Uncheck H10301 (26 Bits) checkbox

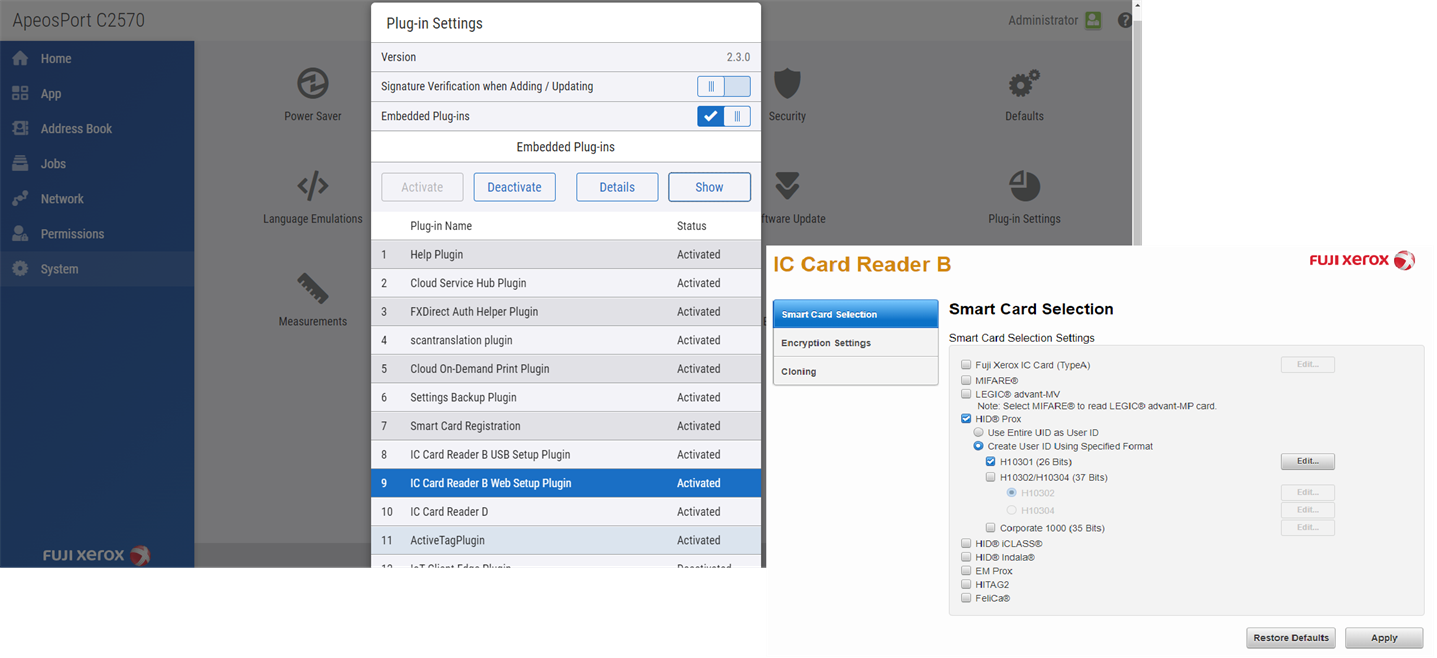pyautogui.click(x=991, y=462)
